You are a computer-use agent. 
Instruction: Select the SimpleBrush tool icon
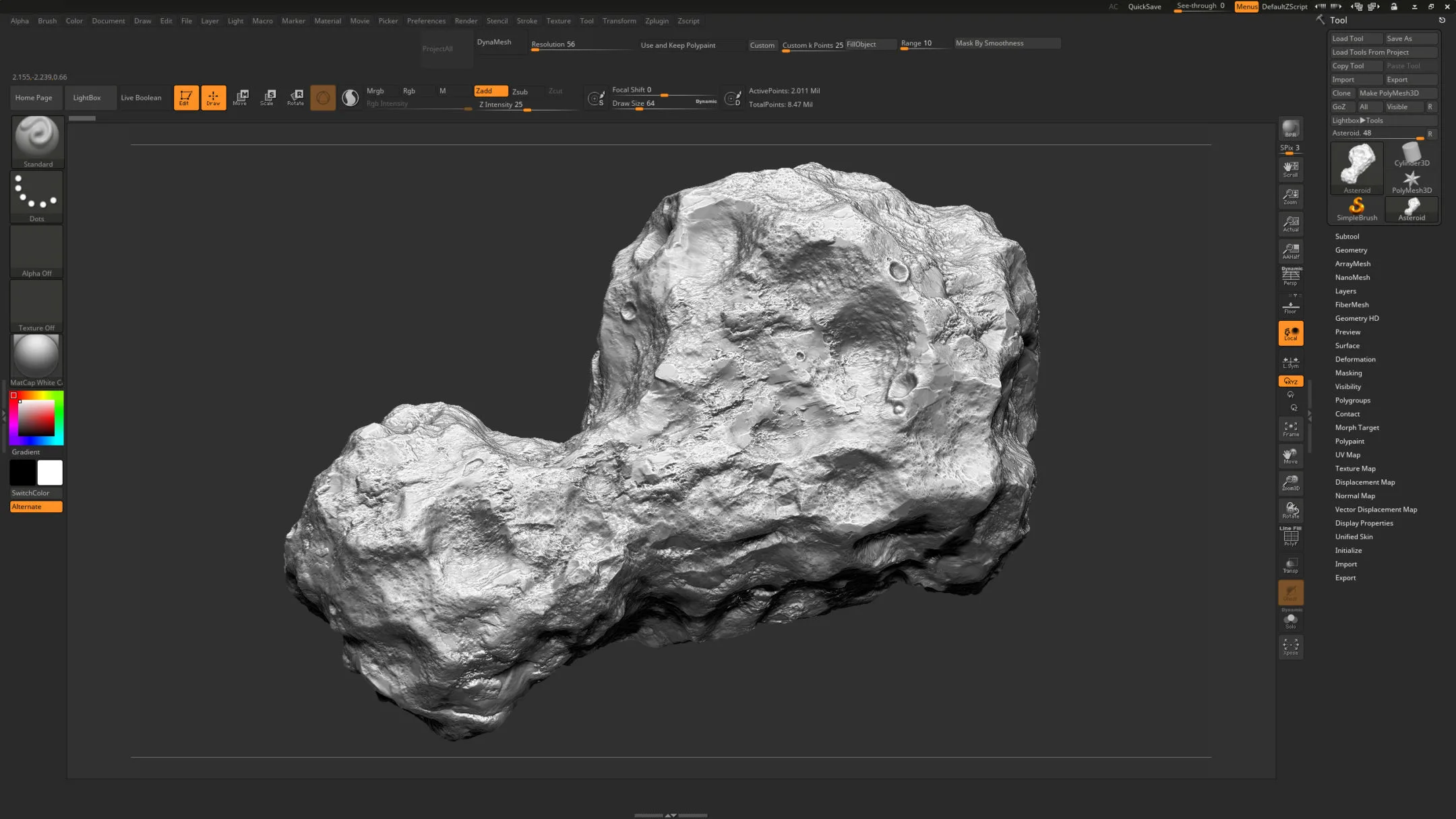point(1357,209)
